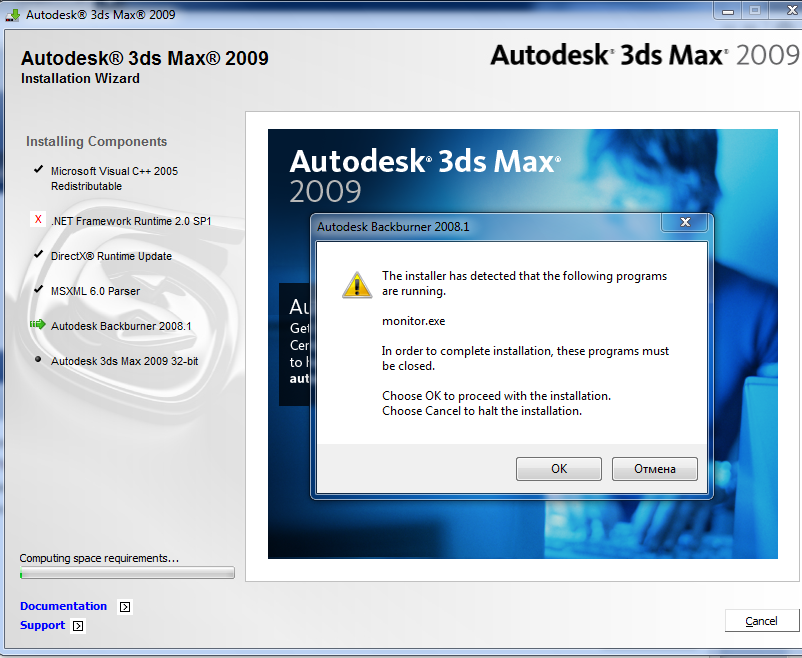Image resolution: width=802 pixels, height=658 pixels.
Task: Click the bullet beside Autodesk 3ds Max 2009 32-bit
Action: [38, 359]
